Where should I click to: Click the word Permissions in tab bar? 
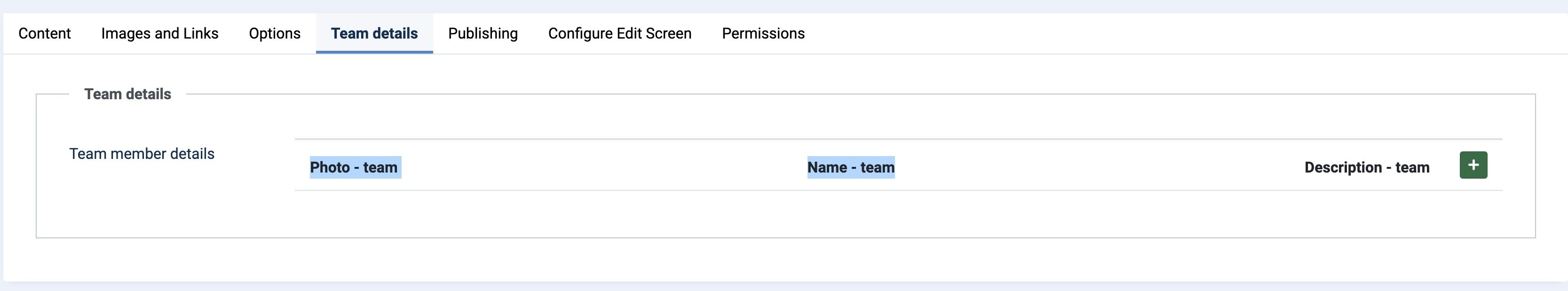click(x=763, y=33)
